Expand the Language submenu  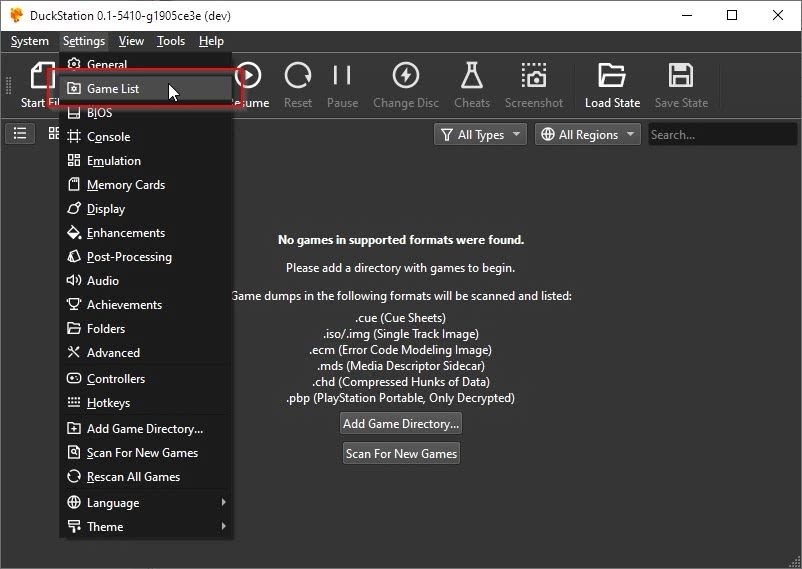point(146,502)
